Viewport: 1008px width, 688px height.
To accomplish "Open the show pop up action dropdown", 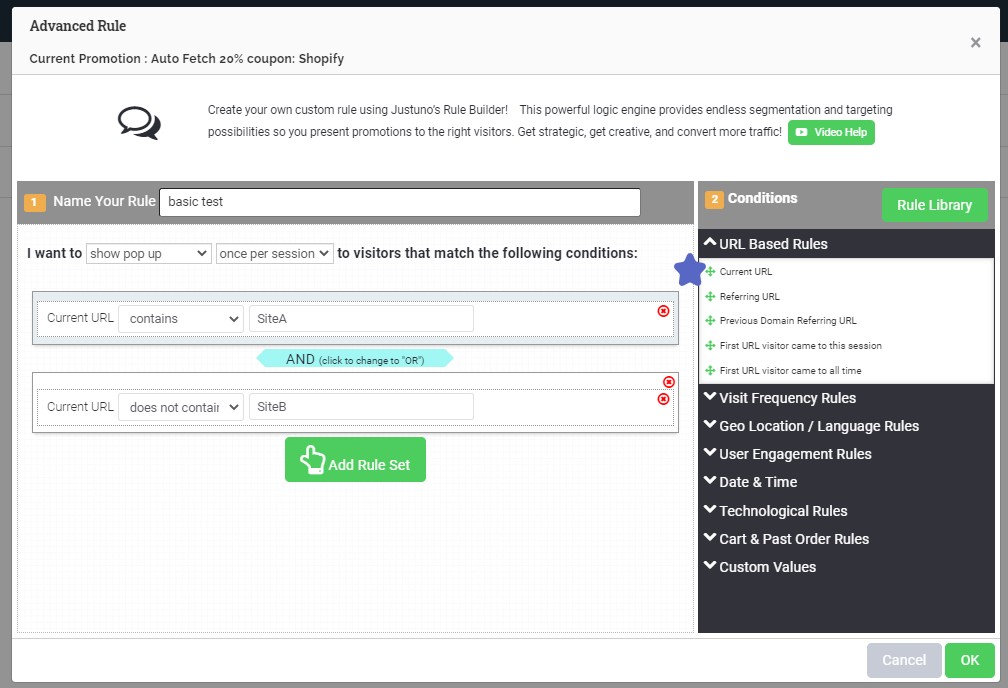I will 148,253.
